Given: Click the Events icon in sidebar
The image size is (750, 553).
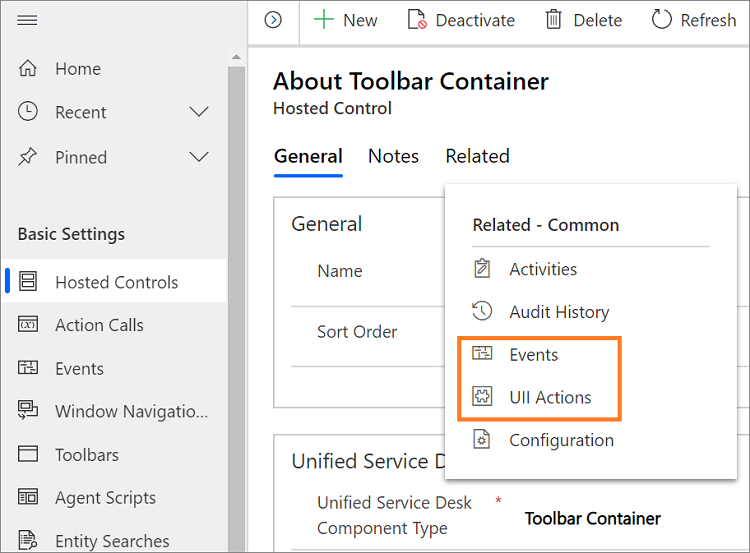Looking at the screenshot, I should 28,367.
